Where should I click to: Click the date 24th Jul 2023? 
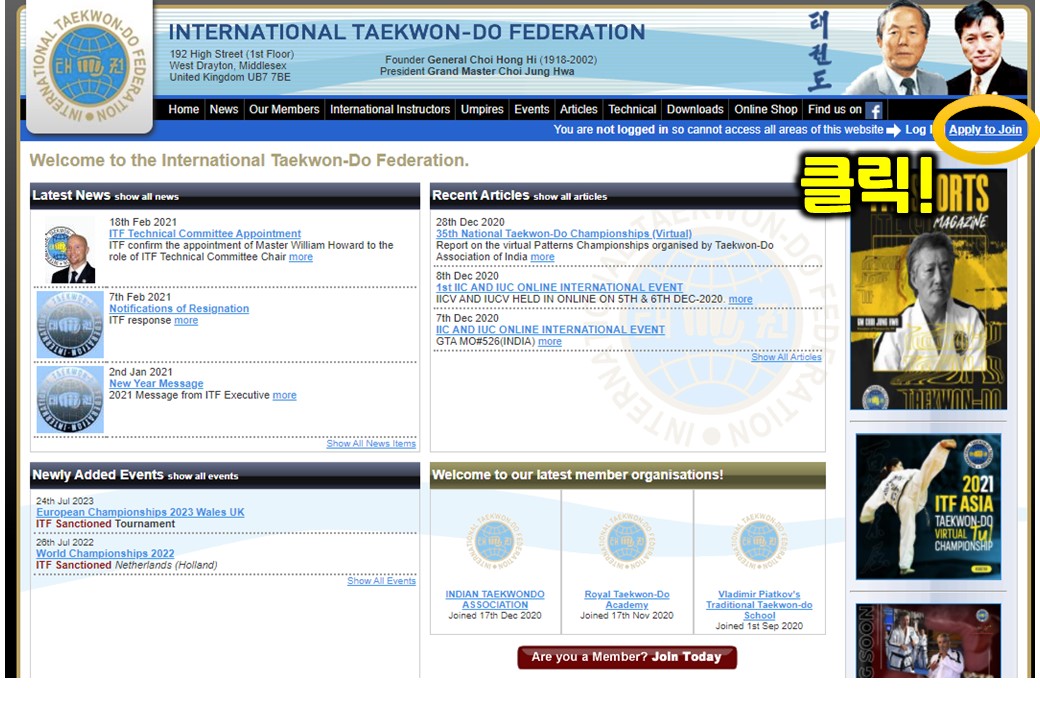64,501
